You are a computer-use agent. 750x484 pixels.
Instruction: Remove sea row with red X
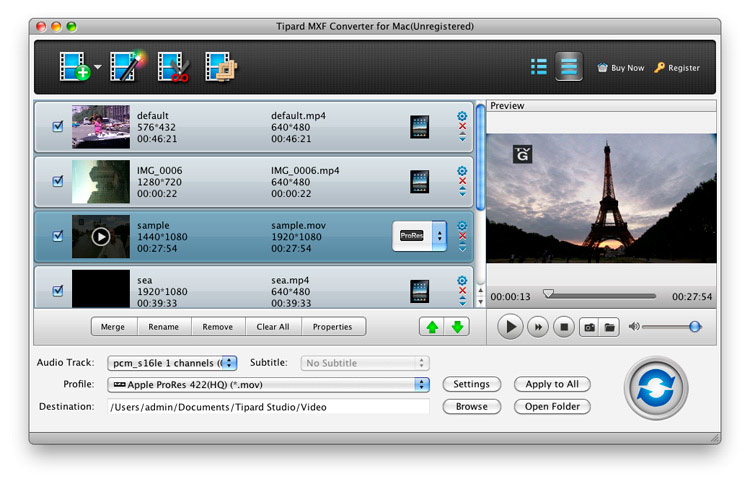(463, 291)
